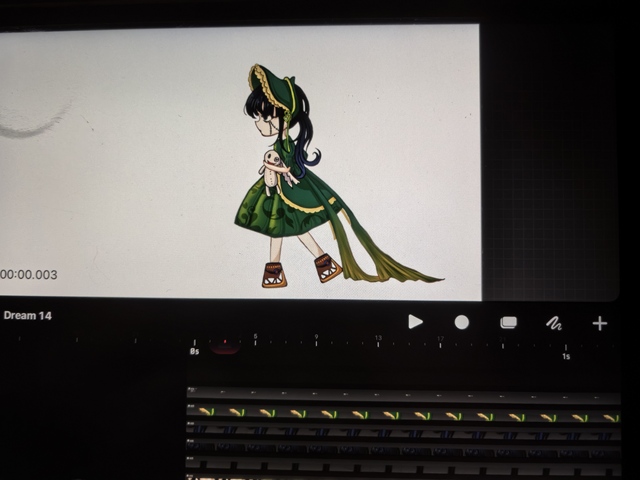Viewport: 640px width, 480px height.
Task: Select the bottom-most visible timeline track
Action: pyautogui.click(x=400, y=466)
